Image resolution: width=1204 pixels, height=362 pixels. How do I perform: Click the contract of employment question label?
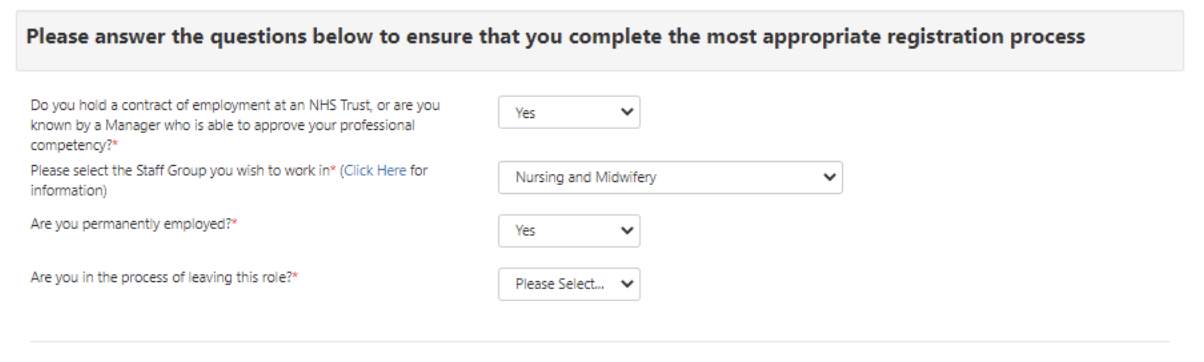236,126
